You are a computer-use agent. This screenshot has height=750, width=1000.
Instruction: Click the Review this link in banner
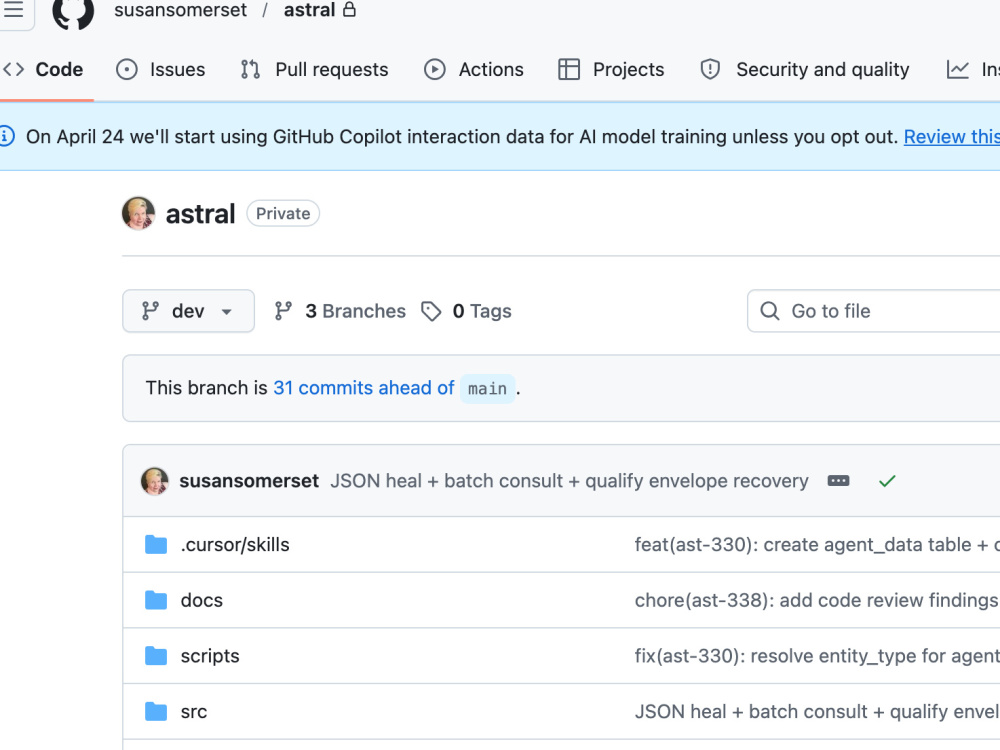pyautogui.click(x=952, y=136)
